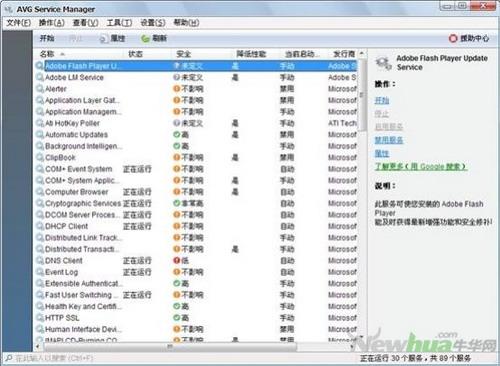The height and width of the screenshot is (366, 500).
Task: Click the horizontal scrollbar of service list
Action: tap(170, 347)
